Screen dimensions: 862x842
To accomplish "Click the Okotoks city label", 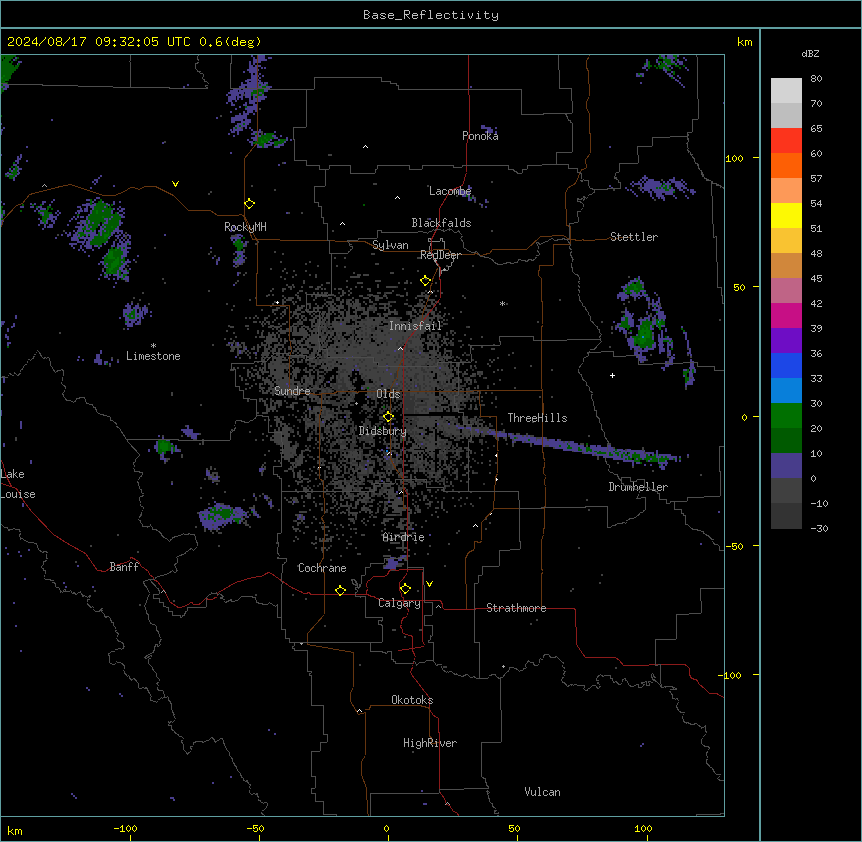I will click(x=412, y=700).
